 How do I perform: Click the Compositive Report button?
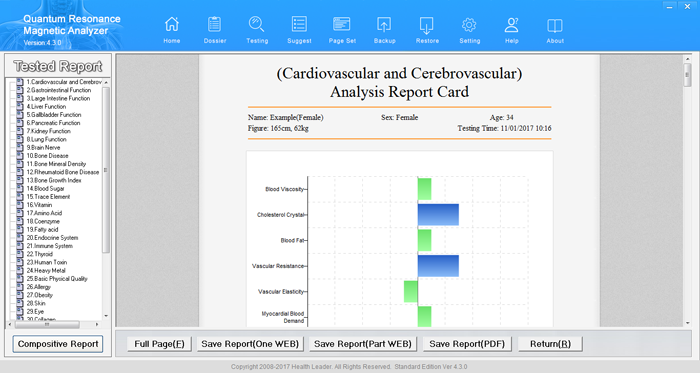(58, 344)
